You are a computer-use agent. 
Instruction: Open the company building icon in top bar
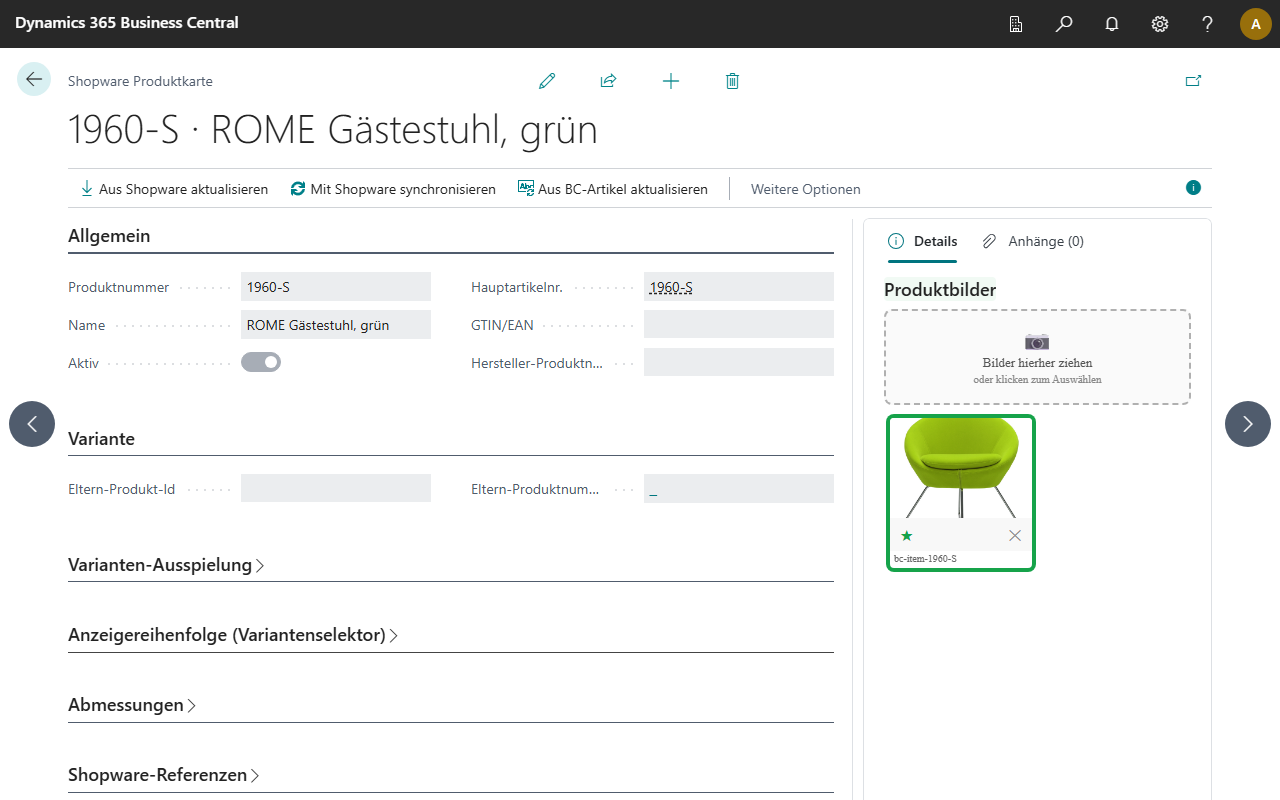click(x=1016, y=24)
